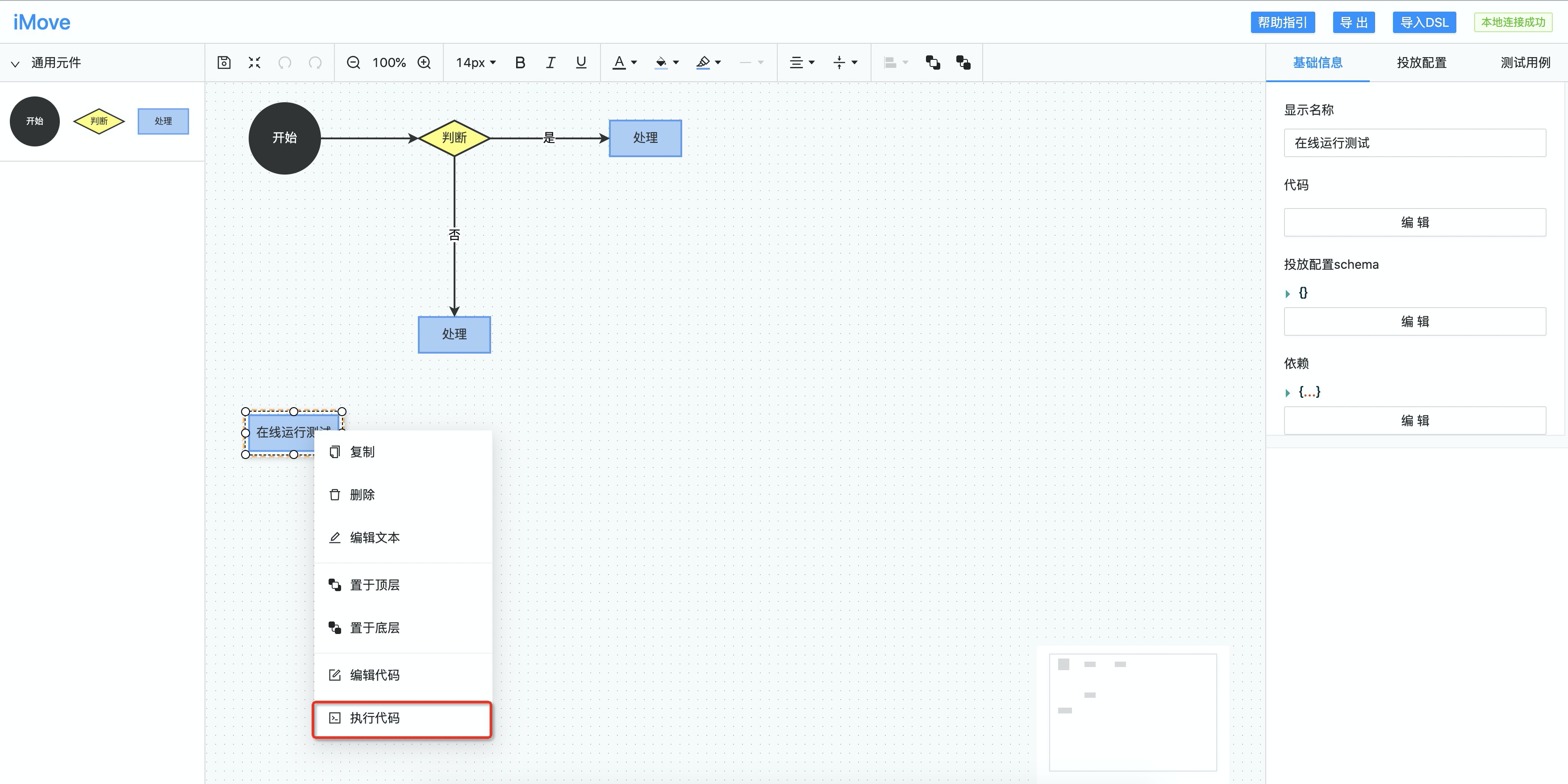Click the send-to-back toolbar icon
This screenshot has height=784, width=1568.
pyautogui.click(x=963, y=63)
